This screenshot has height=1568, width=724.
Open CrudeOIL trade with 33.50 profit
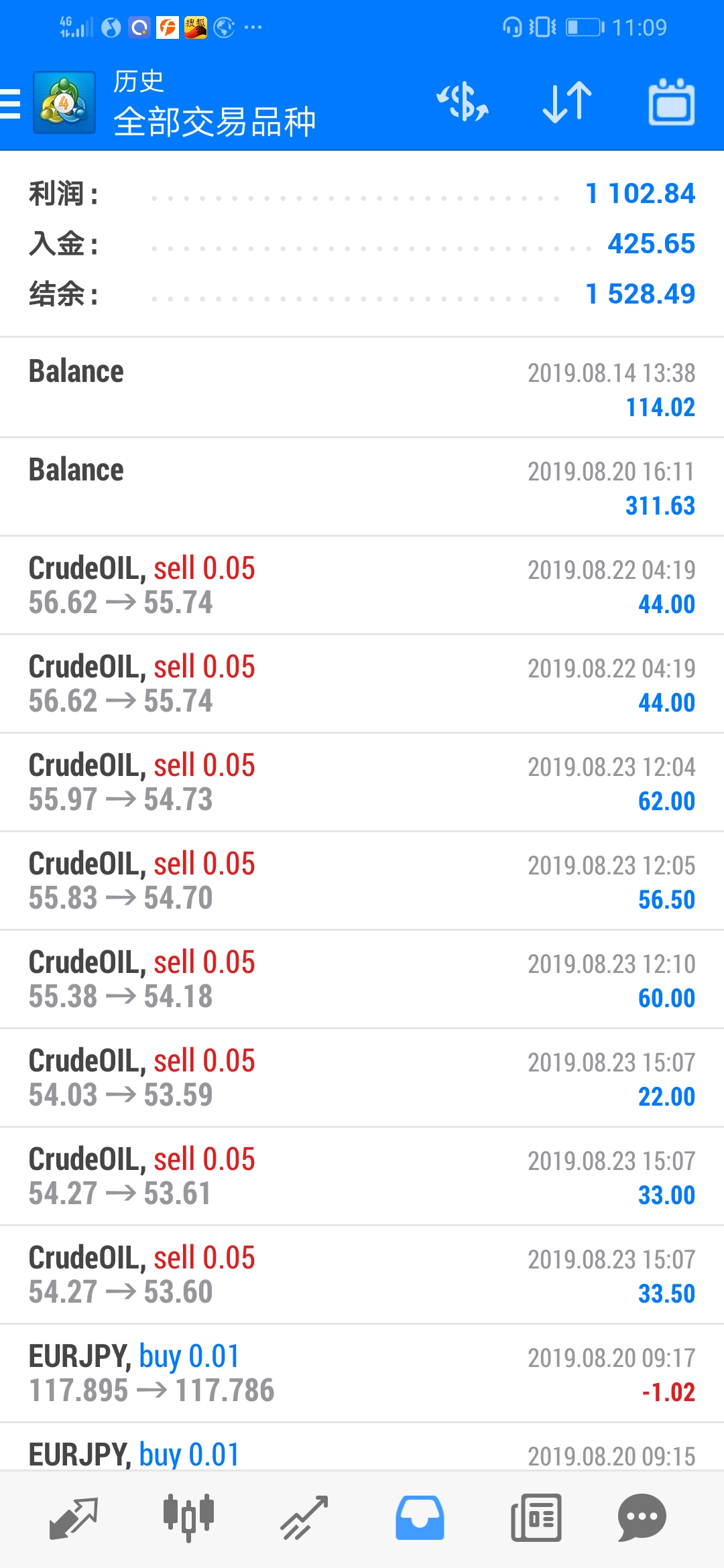[x=362, y=1275]
